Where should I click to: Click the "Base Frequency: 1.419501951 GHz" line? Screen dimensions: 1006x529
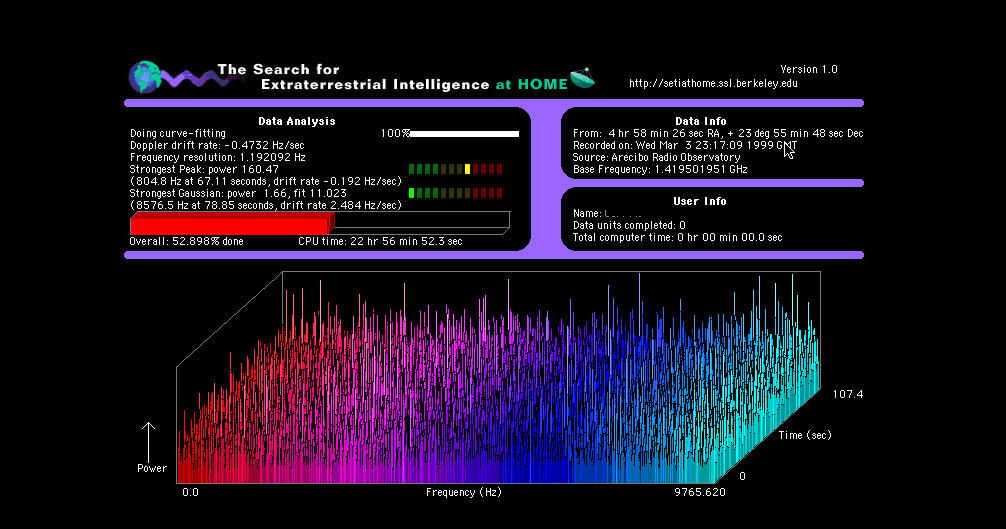(x=660, y=169)
